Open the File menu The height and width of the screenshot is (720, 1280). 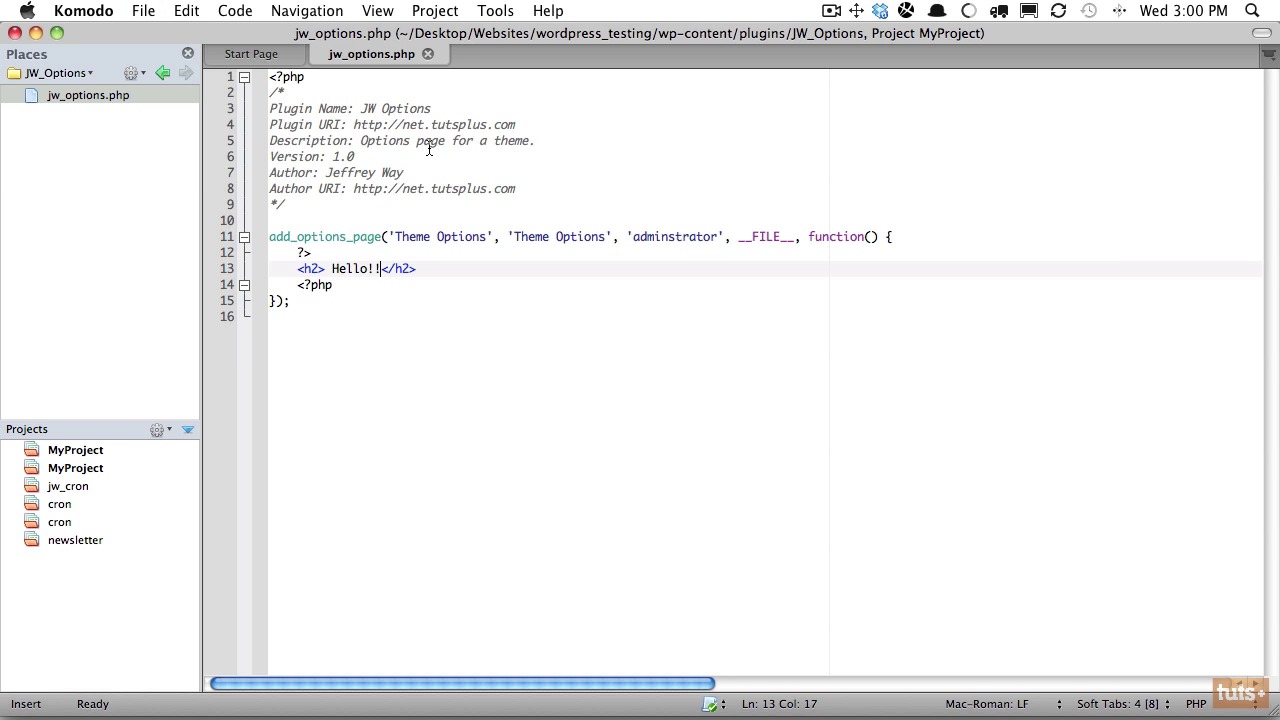(x=143, y=11)
